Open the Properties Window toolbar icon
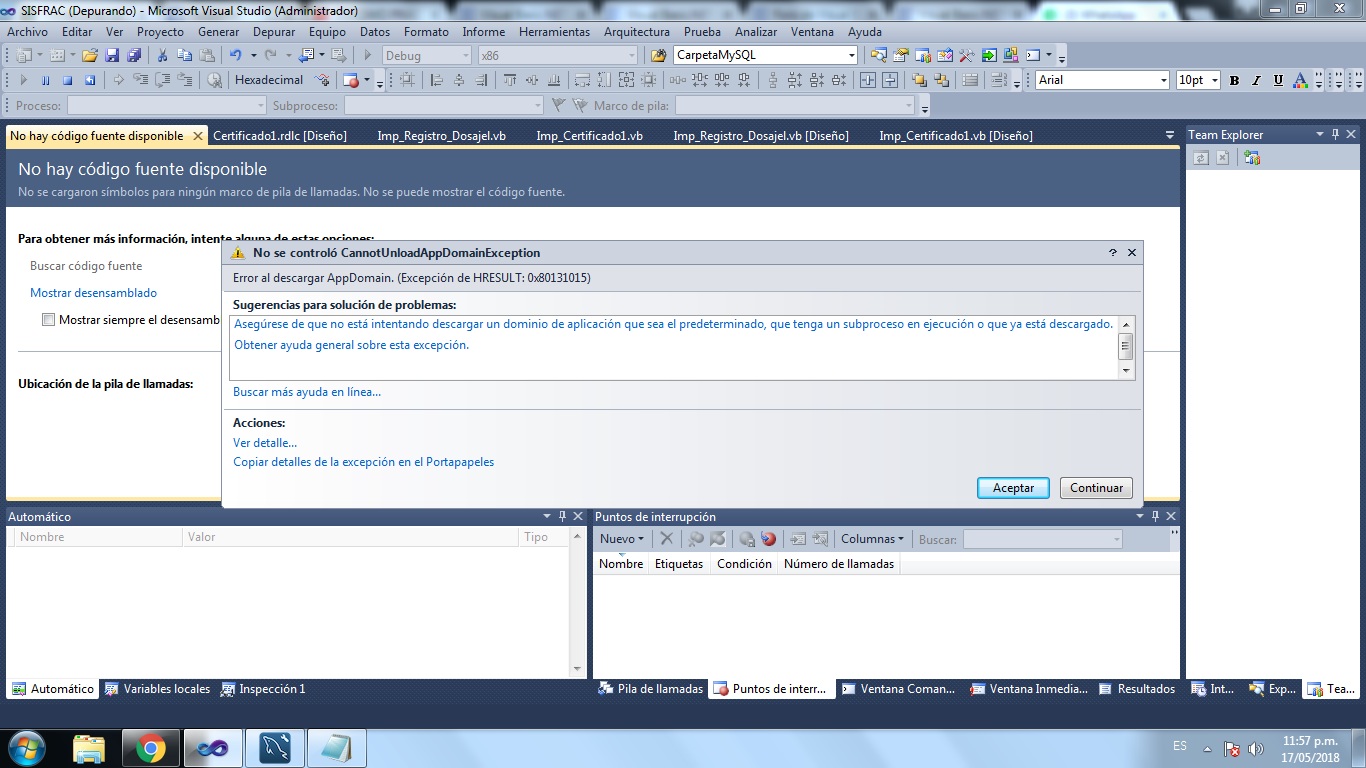This screenshot has height=768, width=1366. (901, 56)
